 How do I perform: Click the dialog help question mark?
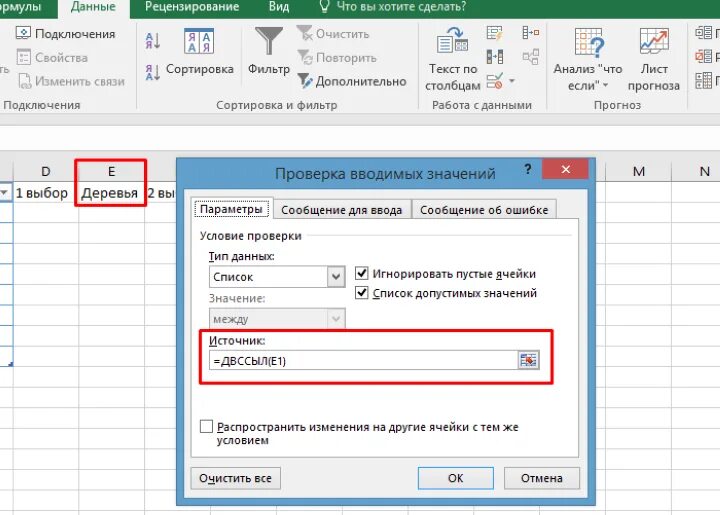pyautogui.click(x=528, y=169)
